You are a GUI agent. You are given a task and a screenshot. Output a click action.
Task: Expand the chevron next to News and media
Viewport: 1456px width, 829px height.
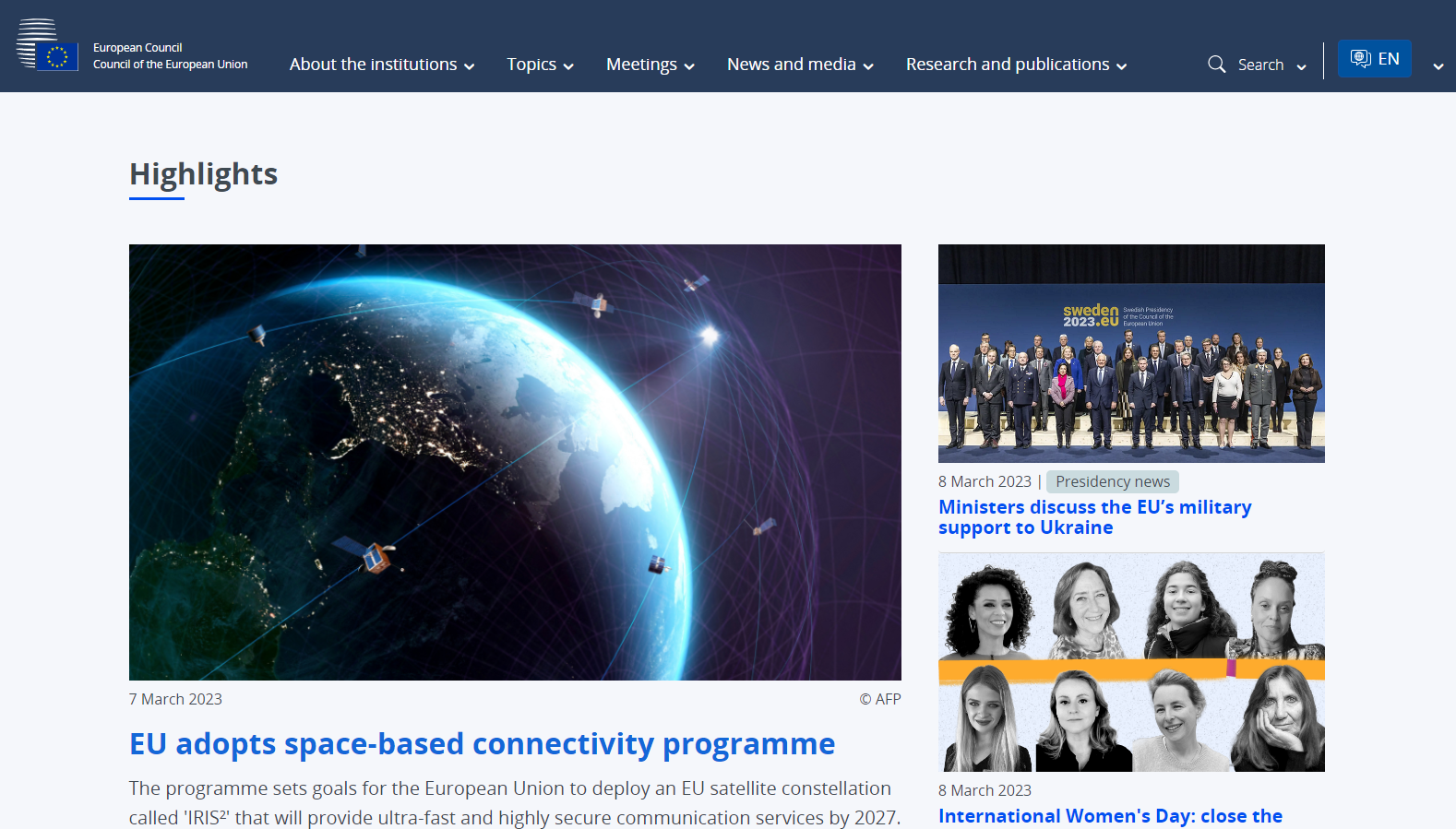pos(868,66)
